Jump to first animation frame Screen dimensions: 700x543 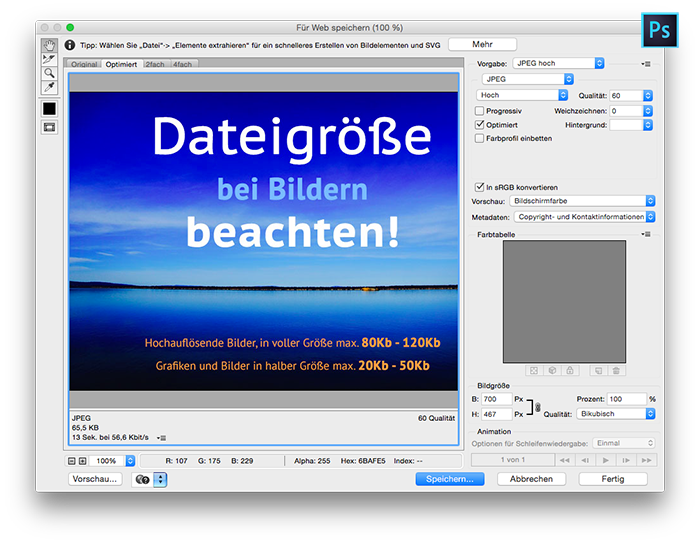[x=564, y=460]
